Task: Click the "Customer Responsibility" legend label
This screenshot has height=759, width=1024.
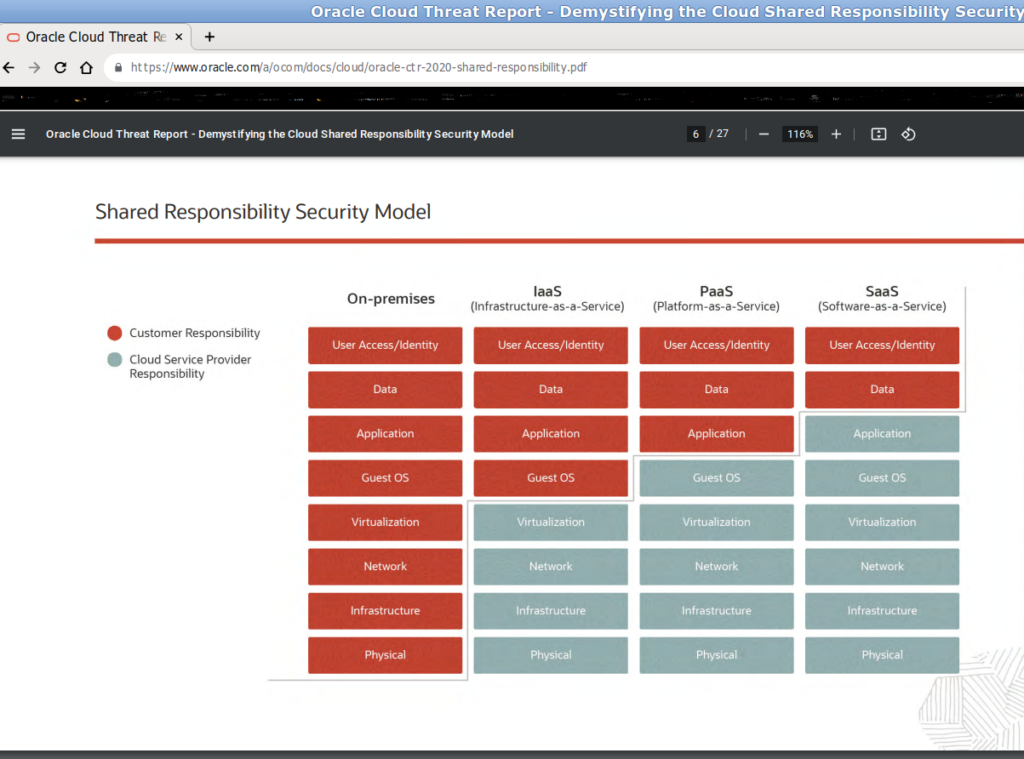Action: point(195,333)
